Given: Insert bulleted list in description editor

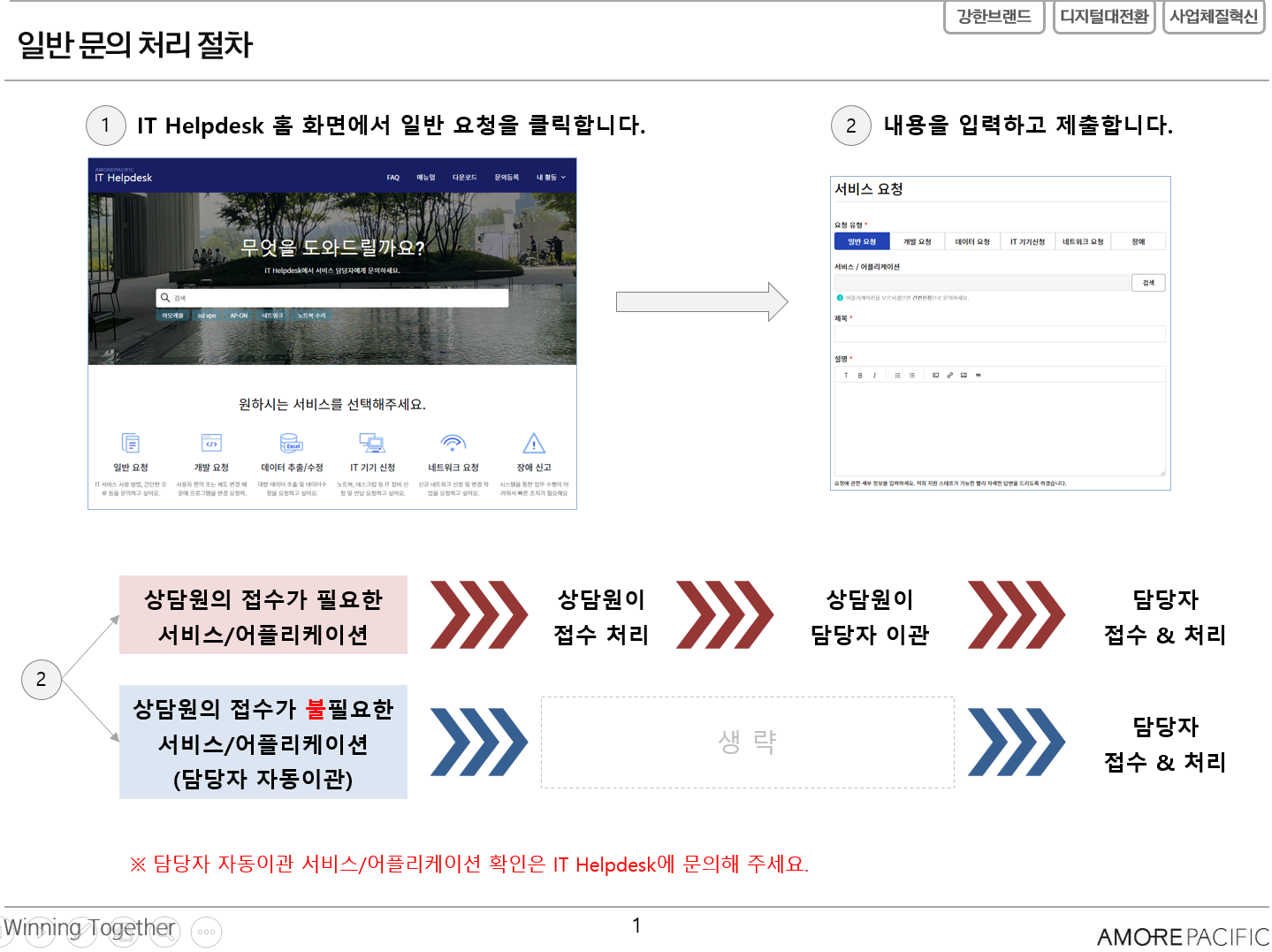Looking at the screenshot, I should [x=897, y=376].
